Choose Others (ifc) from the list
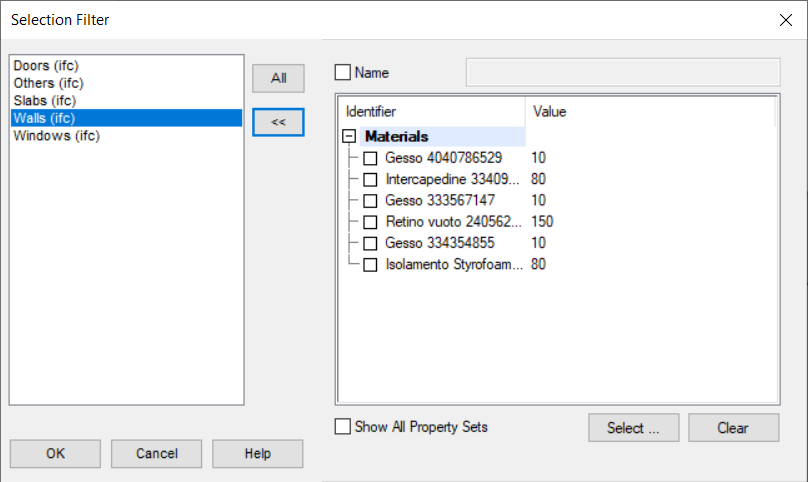 [50, 83]
